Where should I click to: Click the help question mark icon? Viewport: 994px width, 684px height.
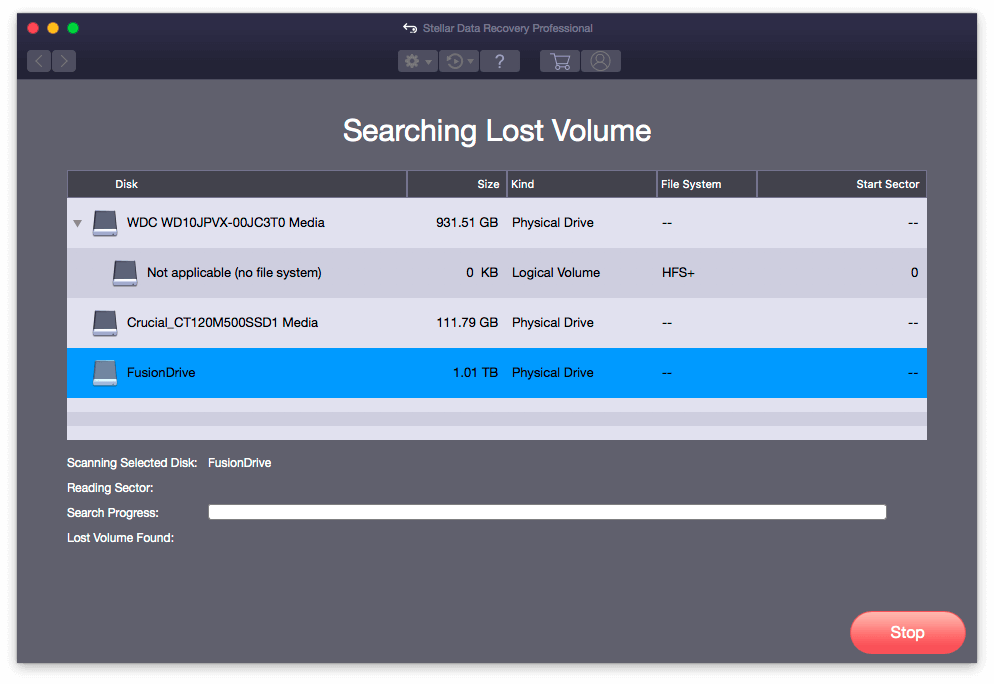tap(500, 61)
